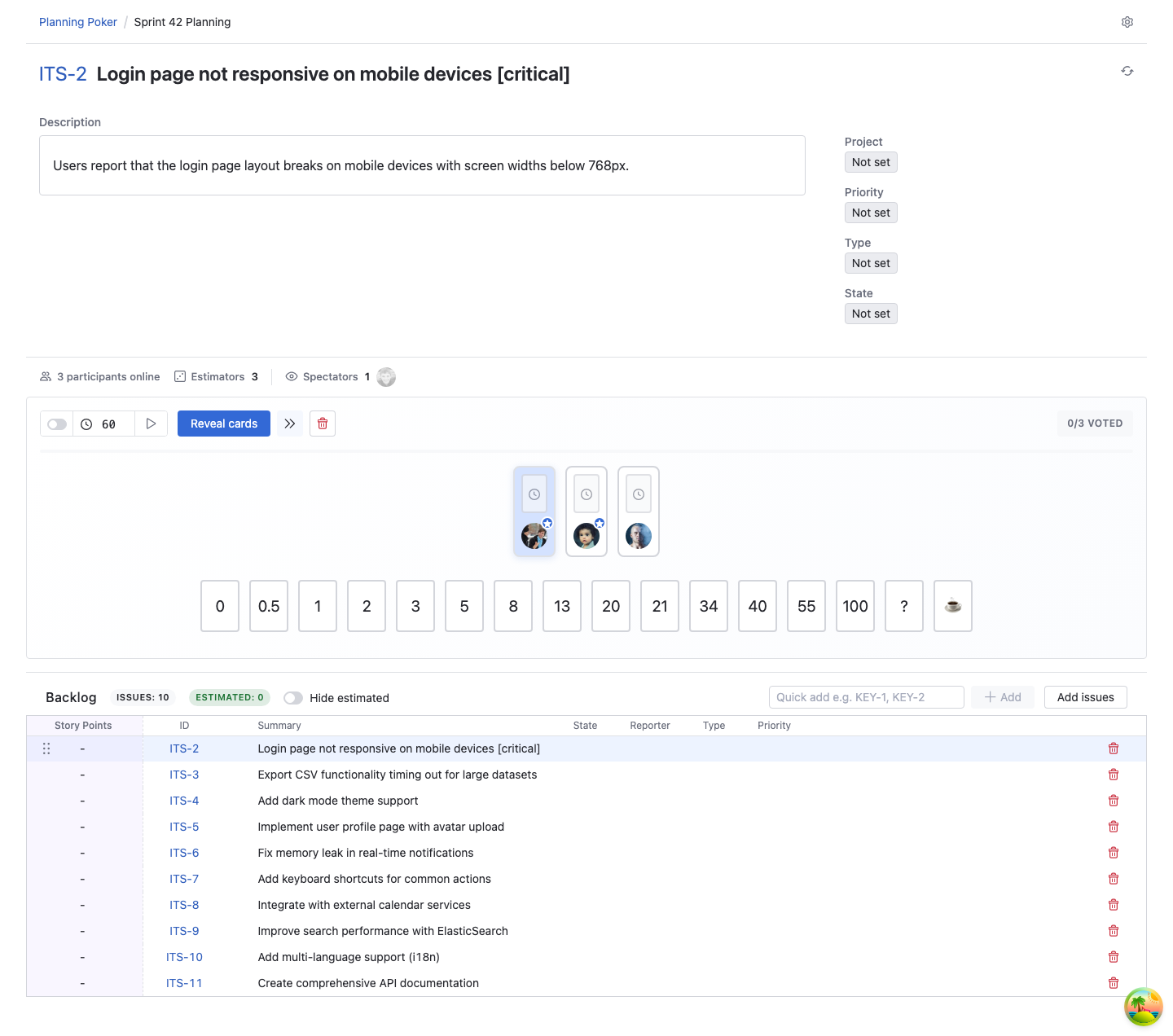Toggle the Hide estimated switch
This screenshot has width=1173, height=1036.
click(293, 698)
